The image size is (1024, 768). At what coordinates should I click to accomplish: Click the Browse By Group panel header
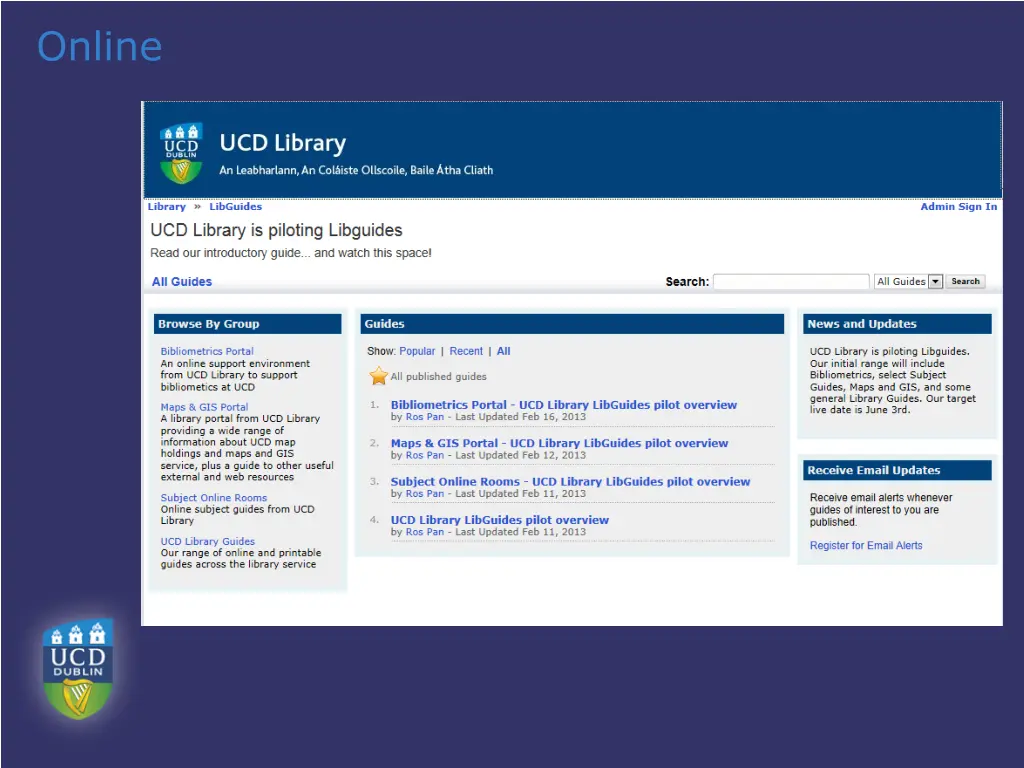pyautogui.click(x=248, y=324)
